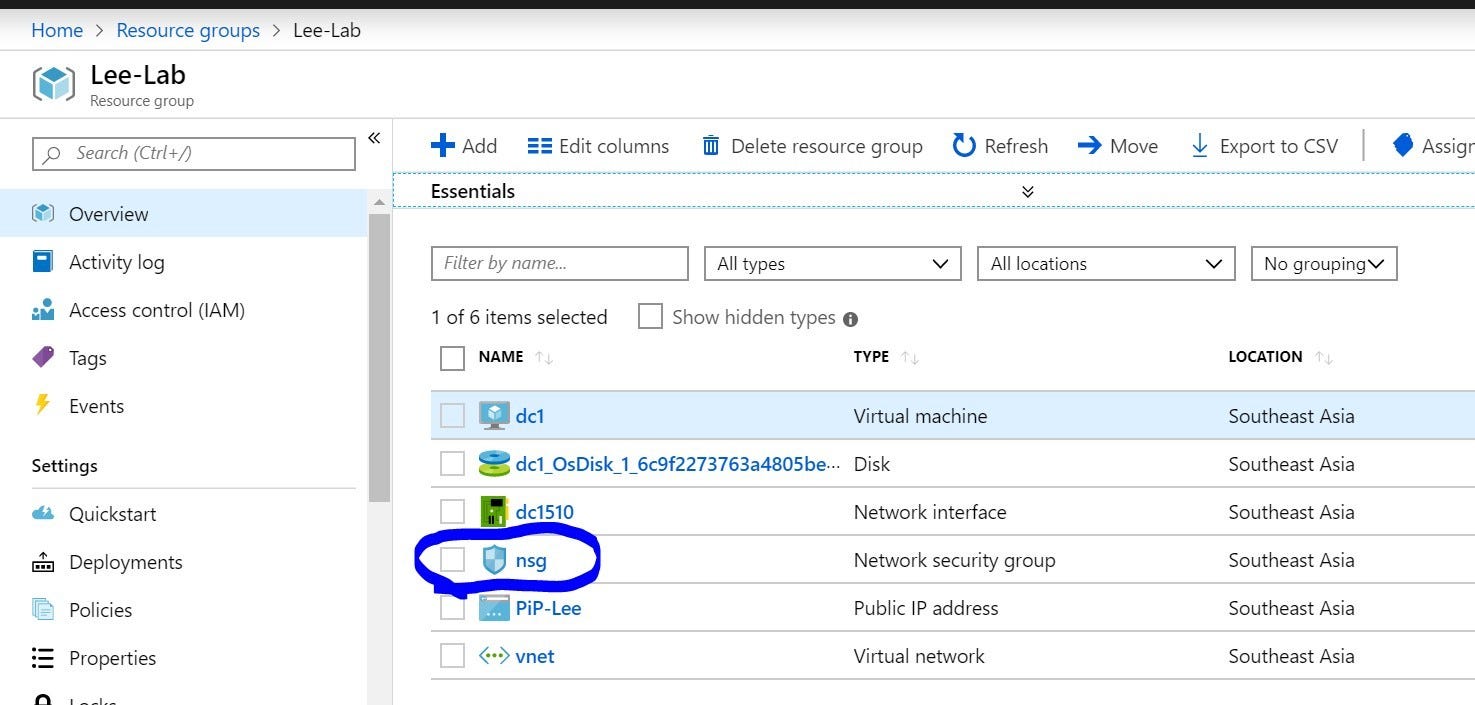Click the info icon beside Show hidden types
Screen dimensions: 1475x705
click(x=850, y=319)
